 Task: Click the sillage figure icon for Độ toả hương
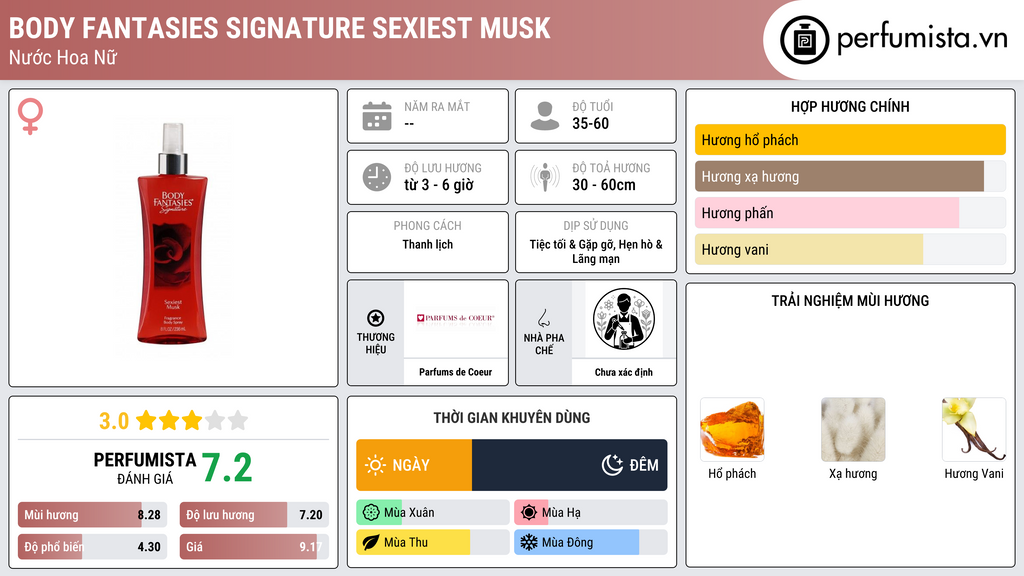[x=545, y=177]
